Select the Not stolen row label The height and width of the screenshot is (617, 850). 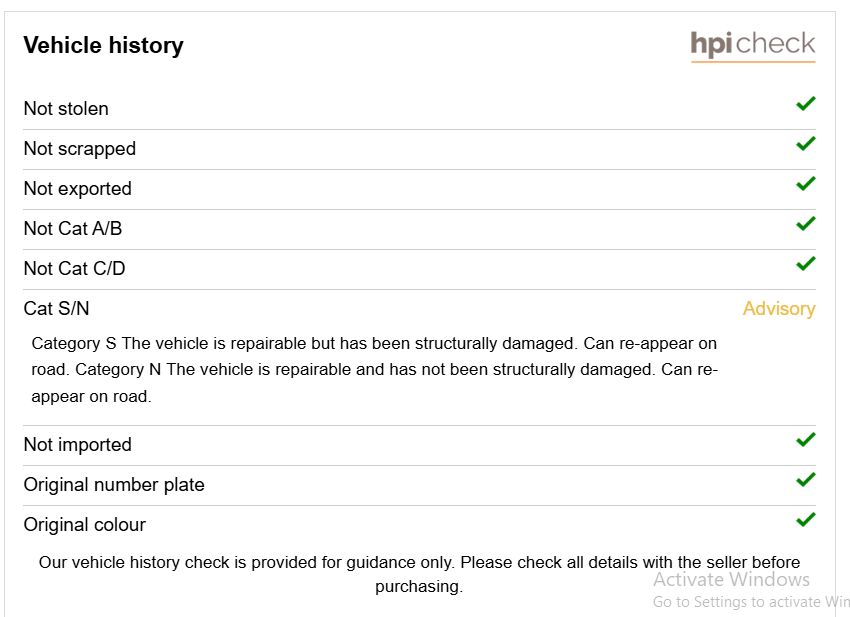[x=66, y=108]
